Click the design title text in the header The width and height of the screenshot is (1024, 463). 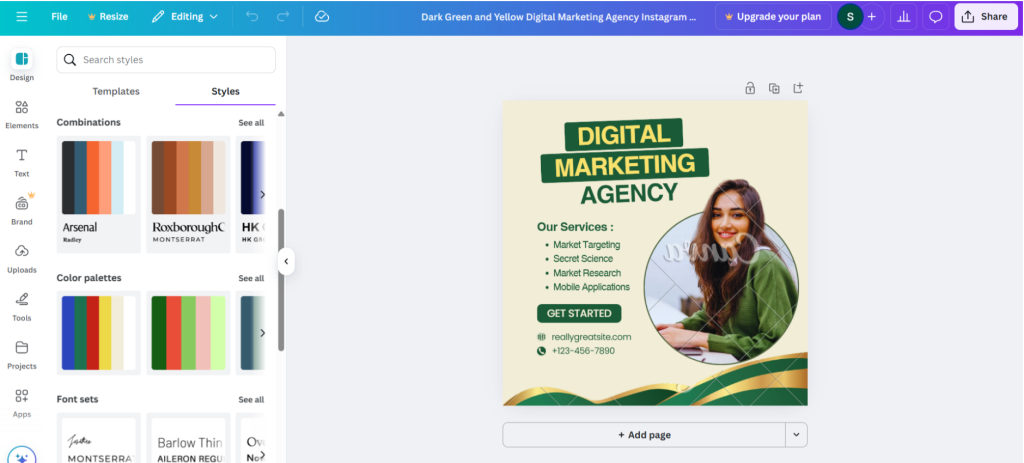point(558,17)
